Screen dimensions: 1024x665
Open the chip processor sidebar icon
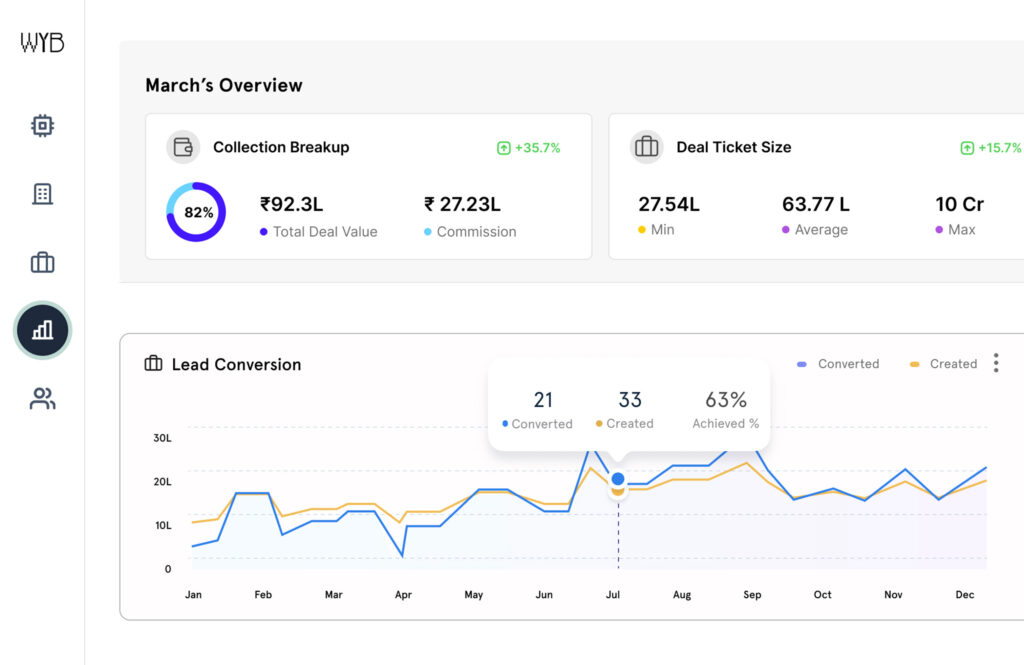pyautogui.click(x=42, y=126)
